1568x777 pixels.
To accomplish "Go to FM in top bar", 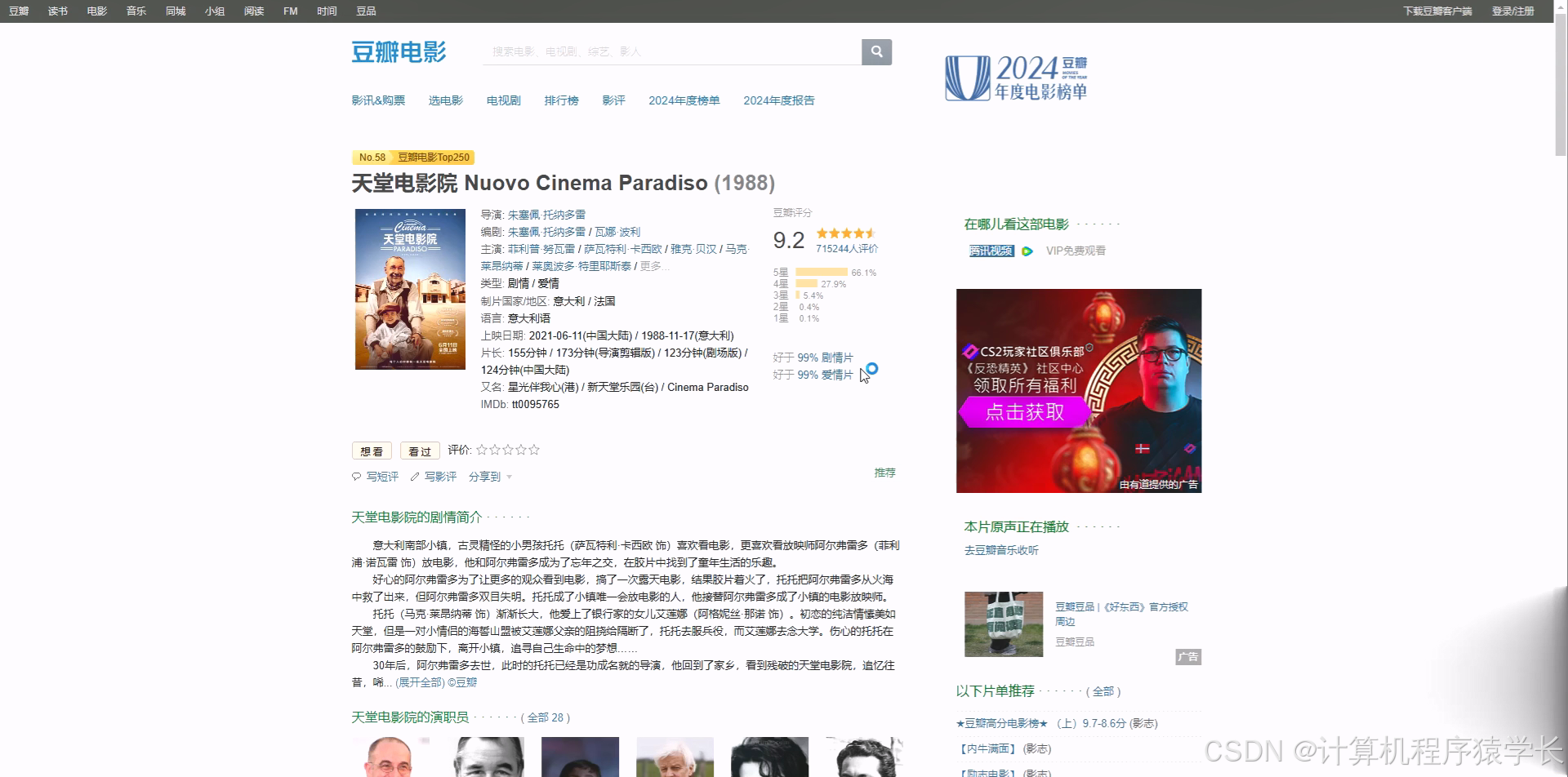I will pos(291,11).
